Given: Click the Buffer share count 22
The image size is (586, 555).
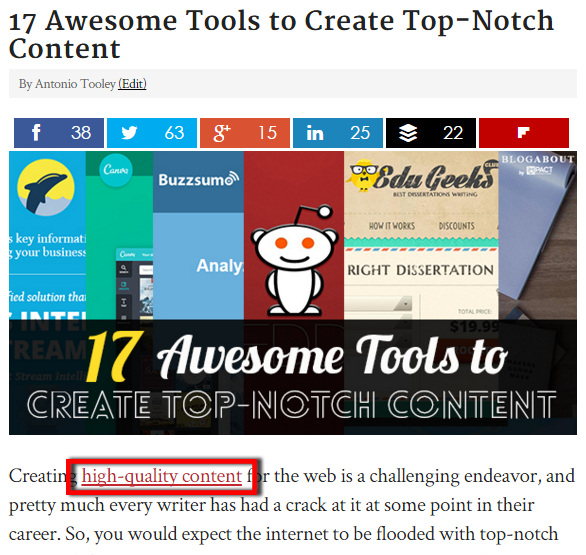Looking at the screenshot, I should click(453, 133).
